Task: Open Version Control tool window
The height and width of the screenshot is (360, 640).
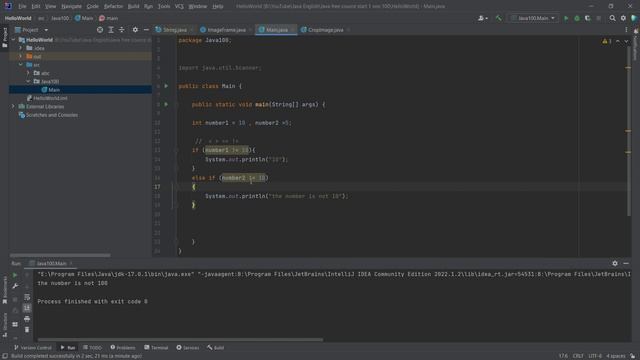Action: click(33, 348)
